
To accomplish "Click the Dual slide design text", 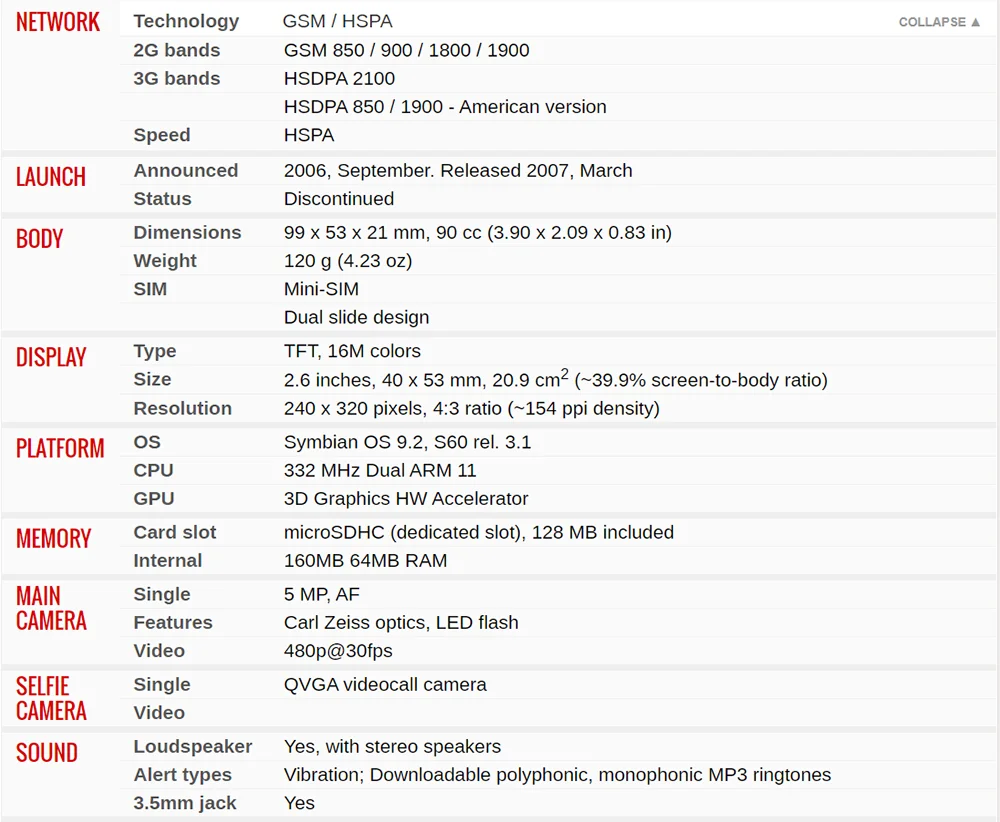I will (x=357, y=318).
